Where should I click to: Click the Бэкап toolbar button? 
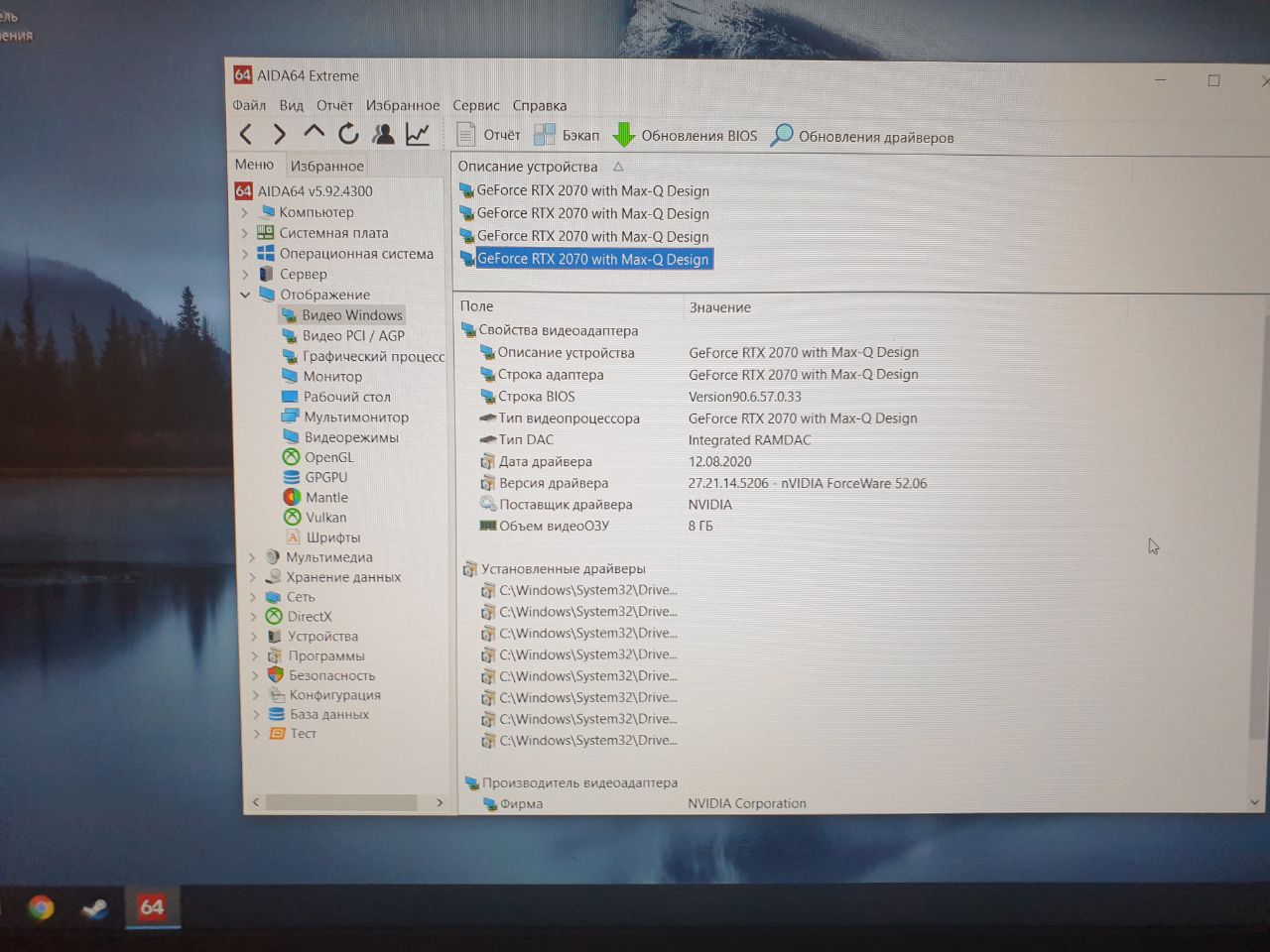(567, 135)
